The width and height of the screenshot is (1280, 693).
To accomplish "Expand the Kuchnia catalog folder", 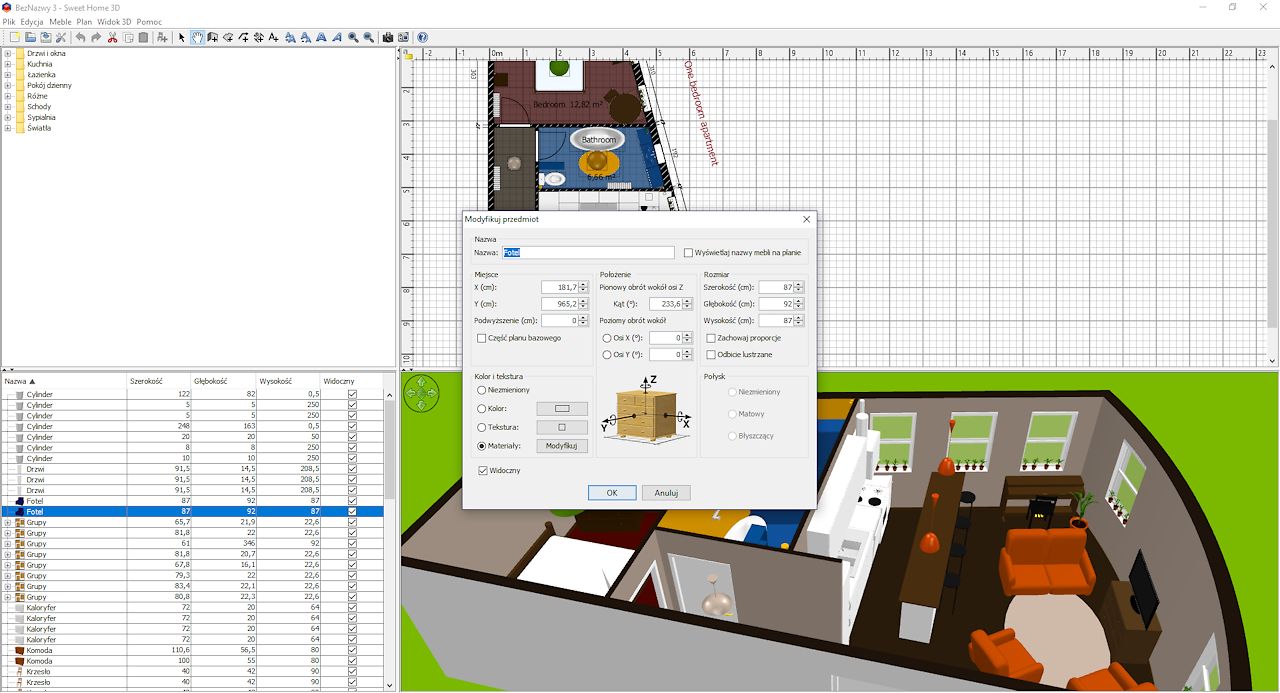I will point(8,64).
